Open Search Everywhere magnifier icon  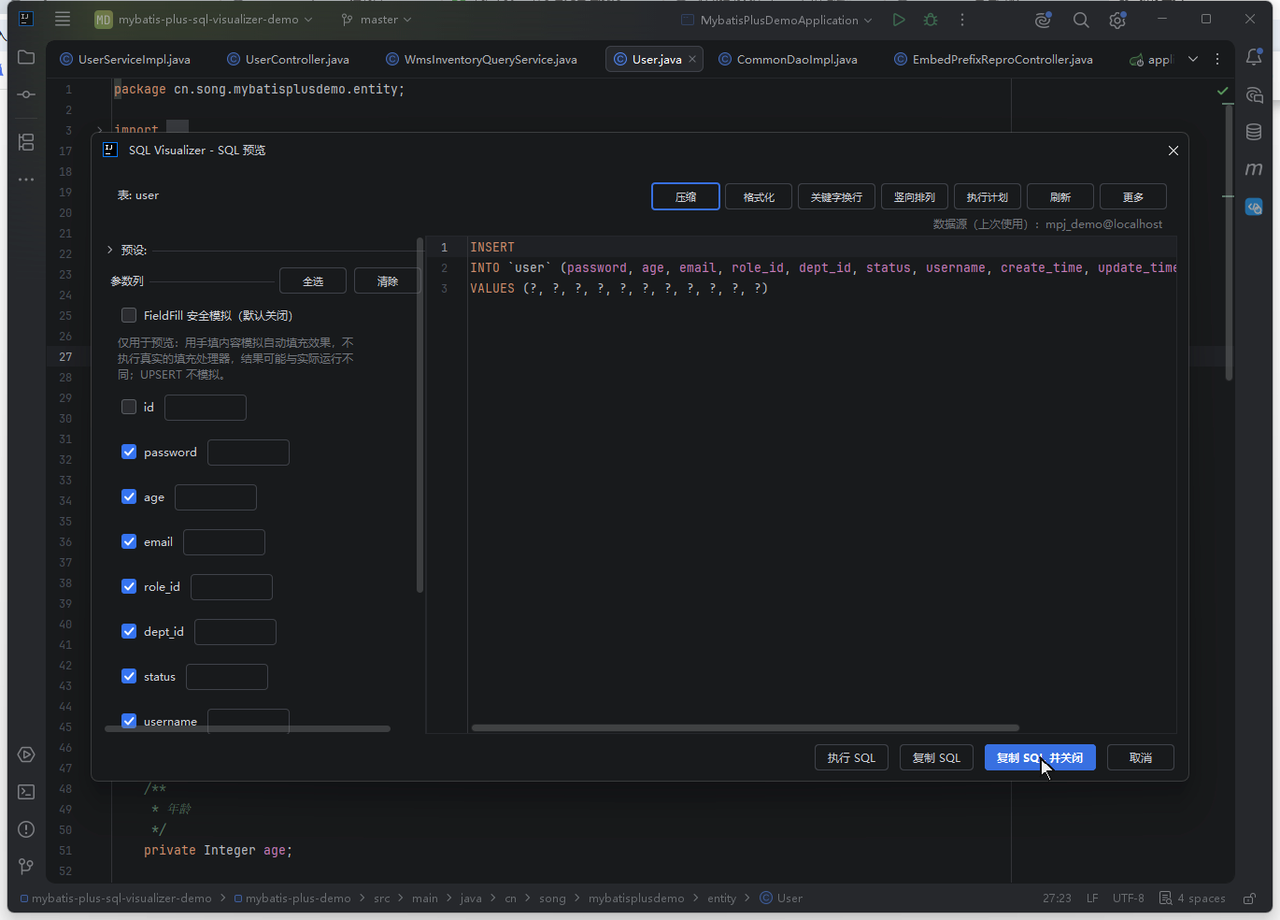pos(1081,20)
